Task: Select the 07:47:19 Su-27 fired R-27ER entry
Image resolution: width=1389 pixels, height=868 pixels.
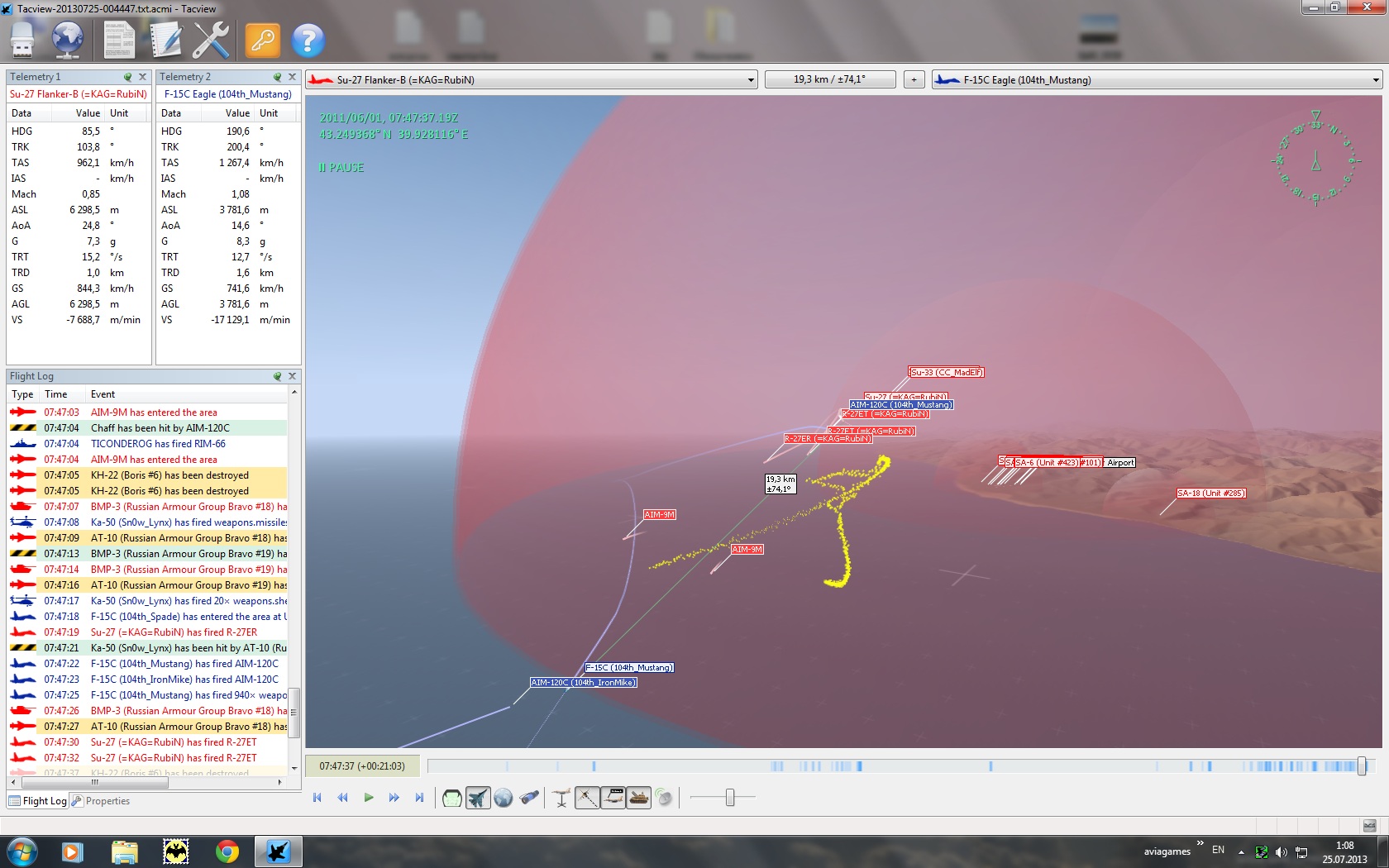Action: pyautogui.click(x=147, y=632)
